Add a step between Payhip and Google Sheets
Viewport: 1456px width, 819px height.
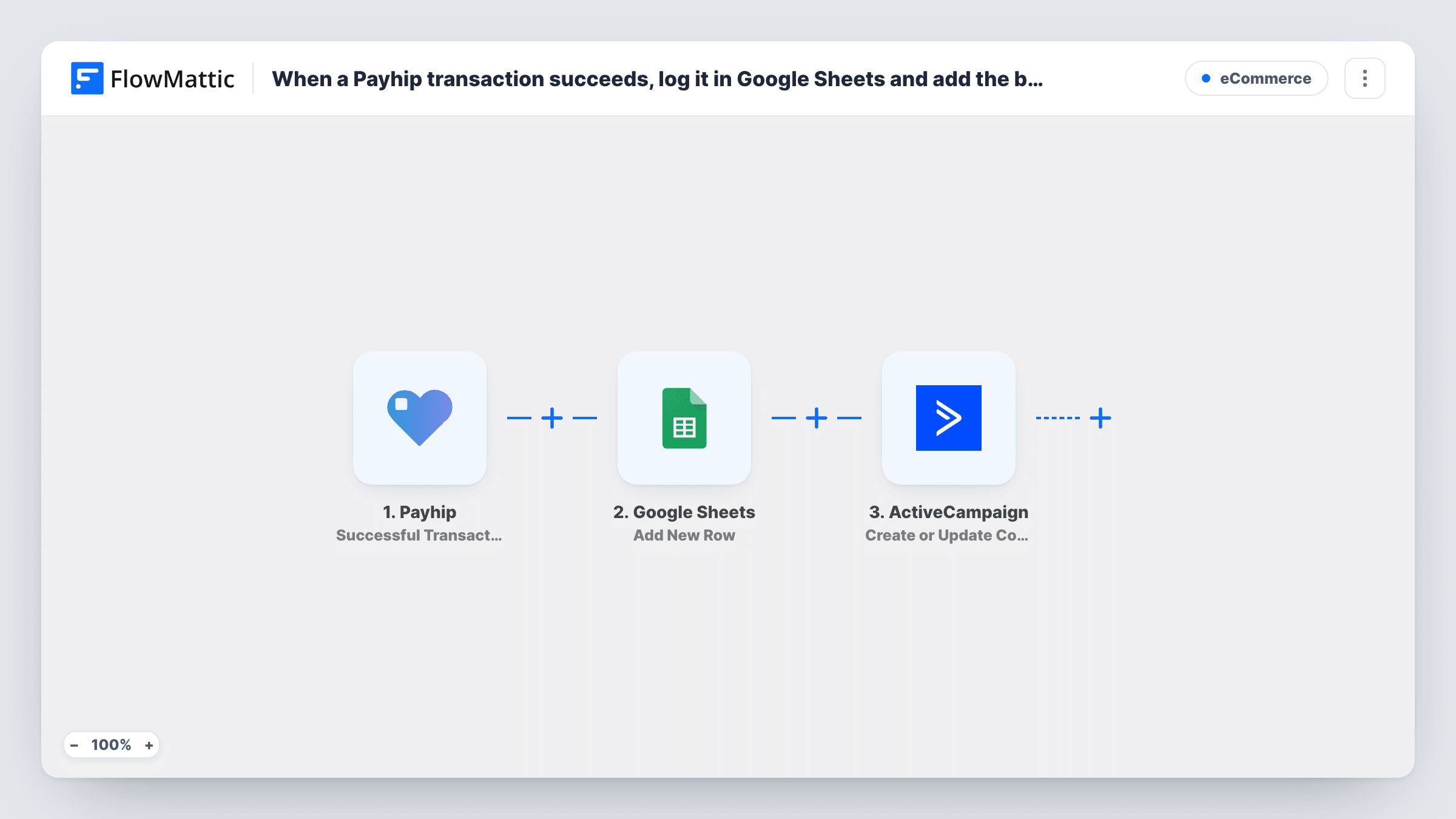point(552,418)
